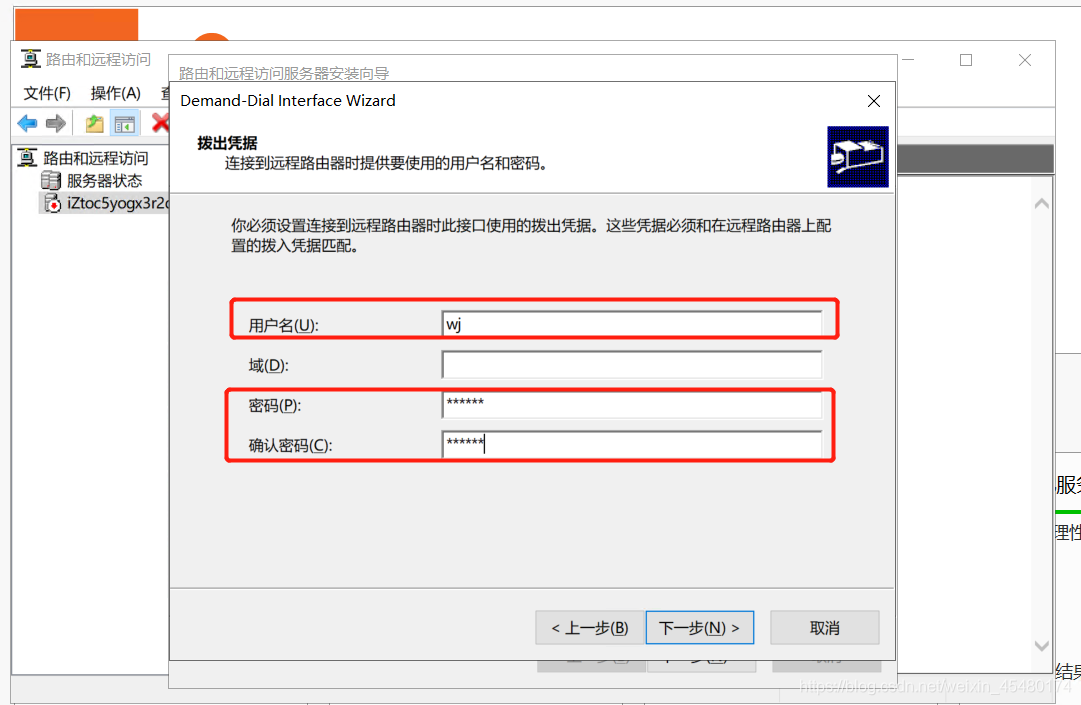Screen dimensions: 1081x705
Task: Click the Routing and Remote Access title icon
Action: click(x=31, y=60)
